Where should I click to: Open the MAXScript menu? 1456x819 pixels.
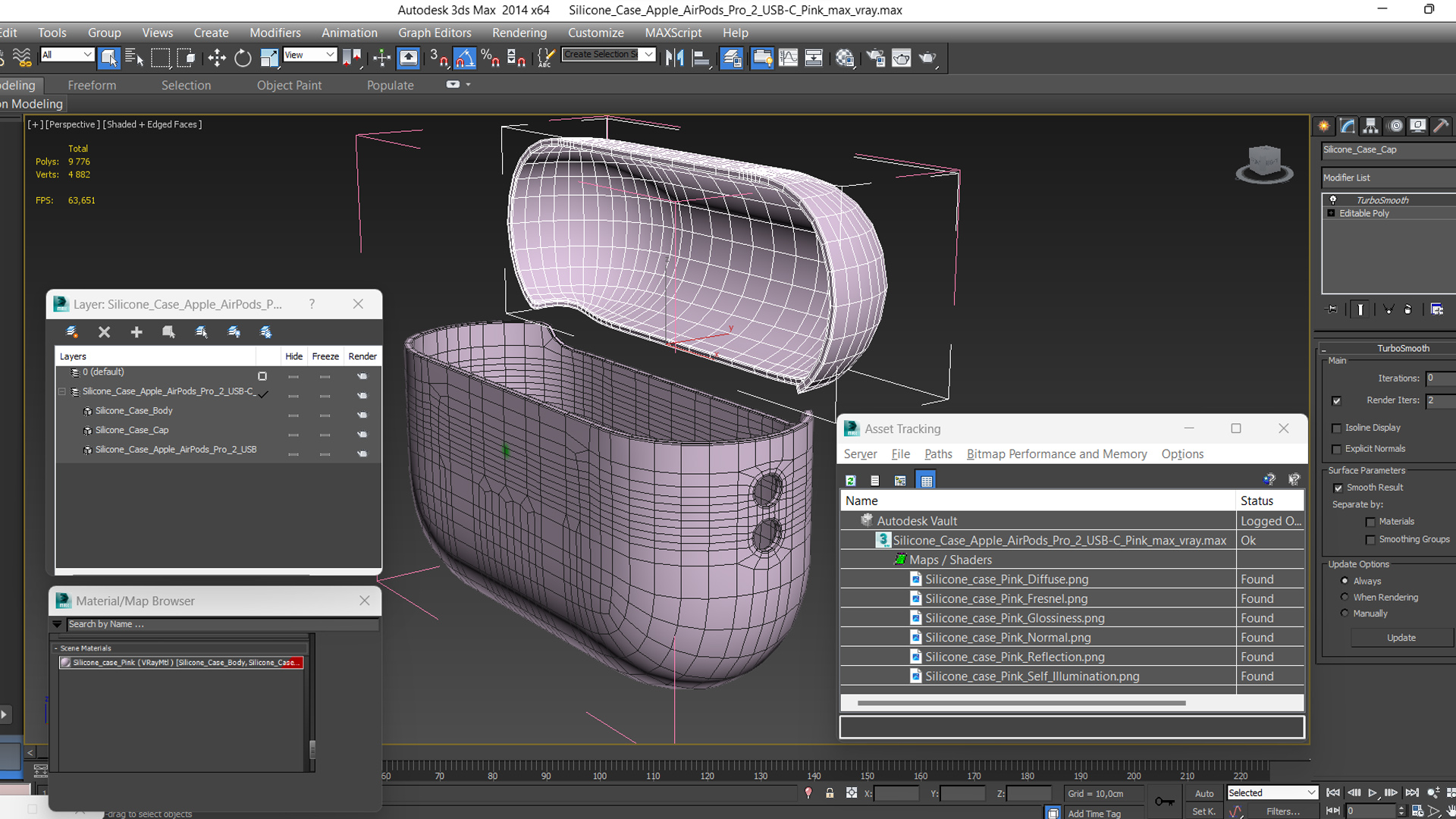tap(673, 33)
